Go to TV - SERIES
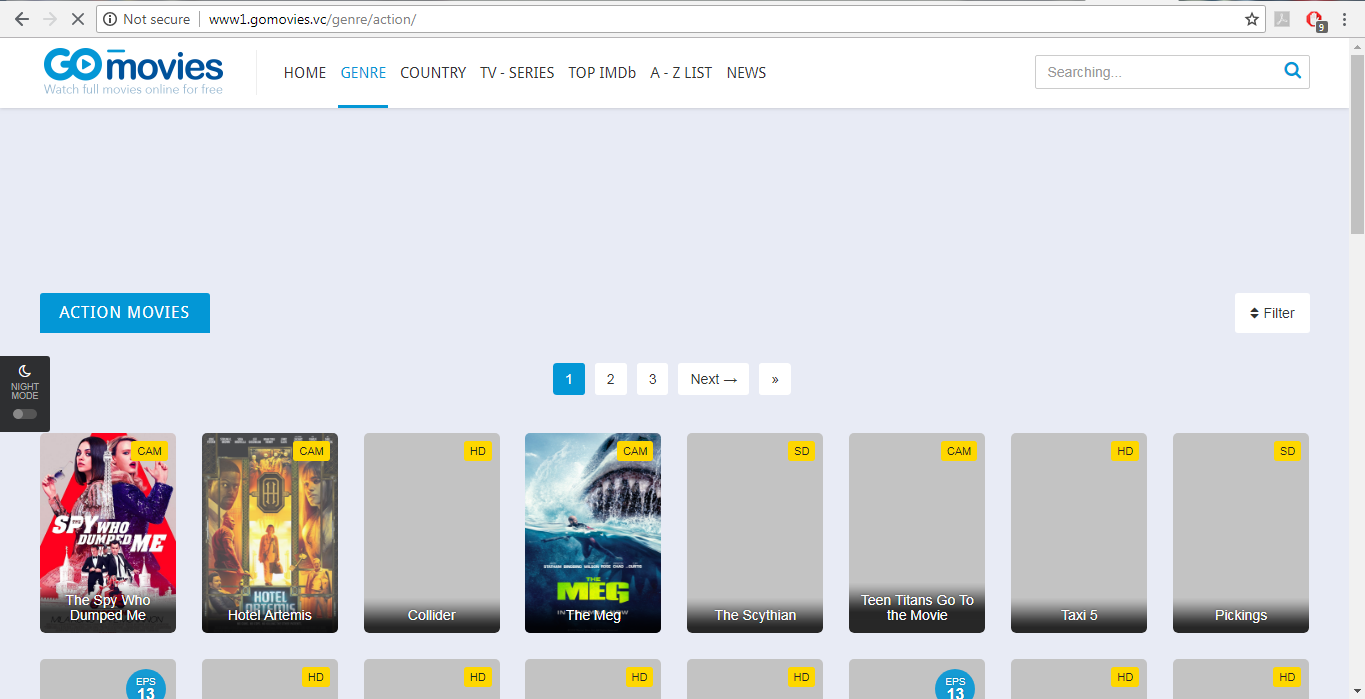1365x699 pixels. (517, 72)
